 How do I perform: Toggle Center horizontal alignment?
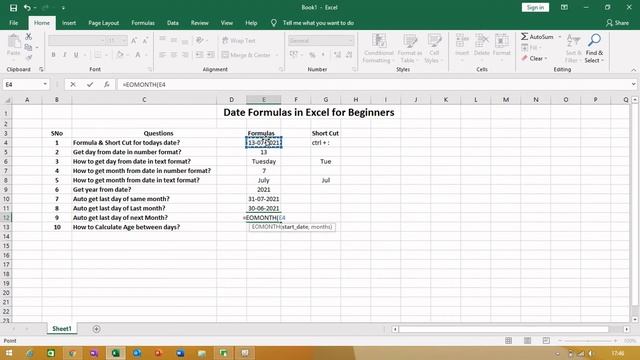(x=174, y=55)
